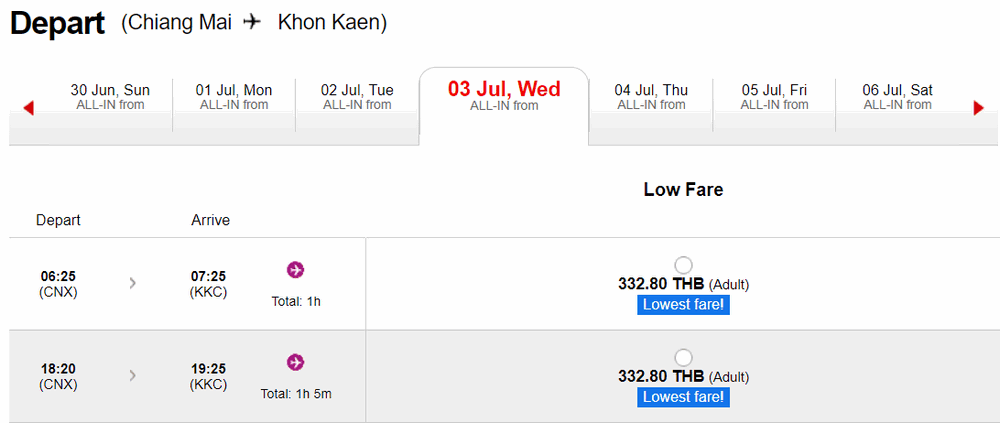Switch to the 01 Jul, Mon tab

coord(234,97)
